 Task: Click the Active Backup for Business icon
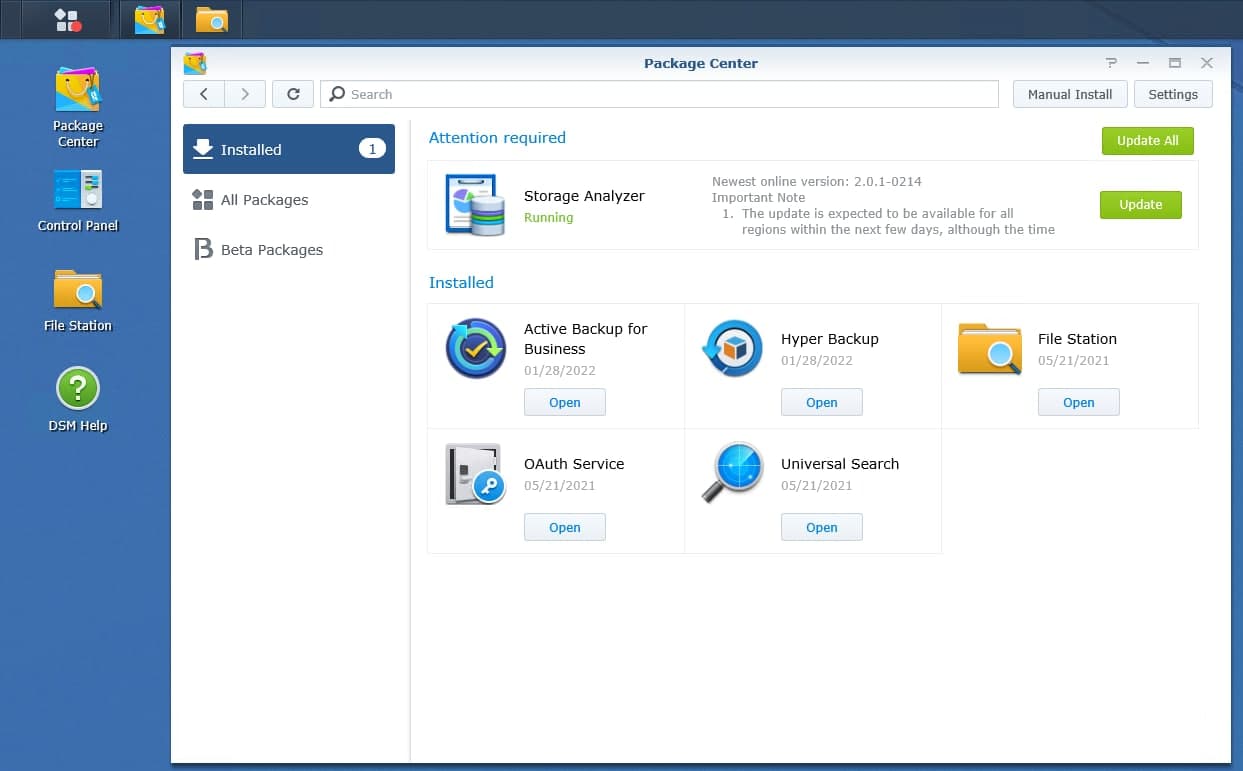(476, 348)
